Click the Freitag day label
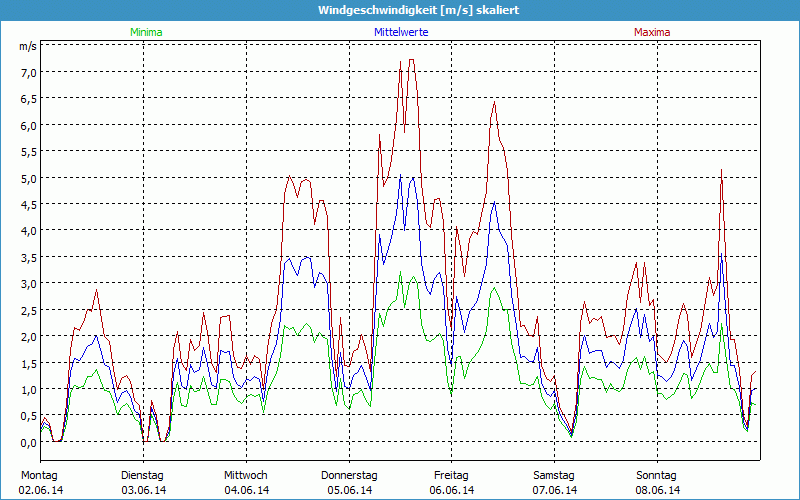Image resolution: width=800 pixels, height=500 pixels. (451, 476)
